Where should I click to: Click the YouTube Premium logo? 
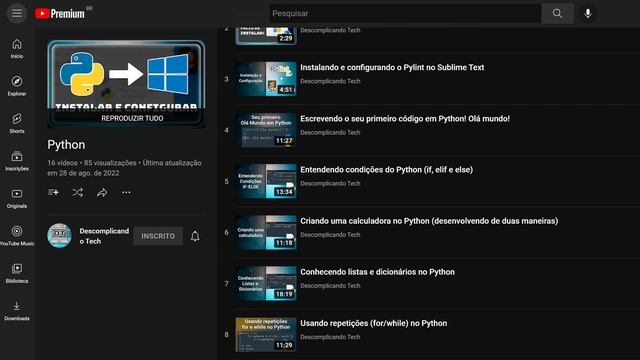coord(60,13)
